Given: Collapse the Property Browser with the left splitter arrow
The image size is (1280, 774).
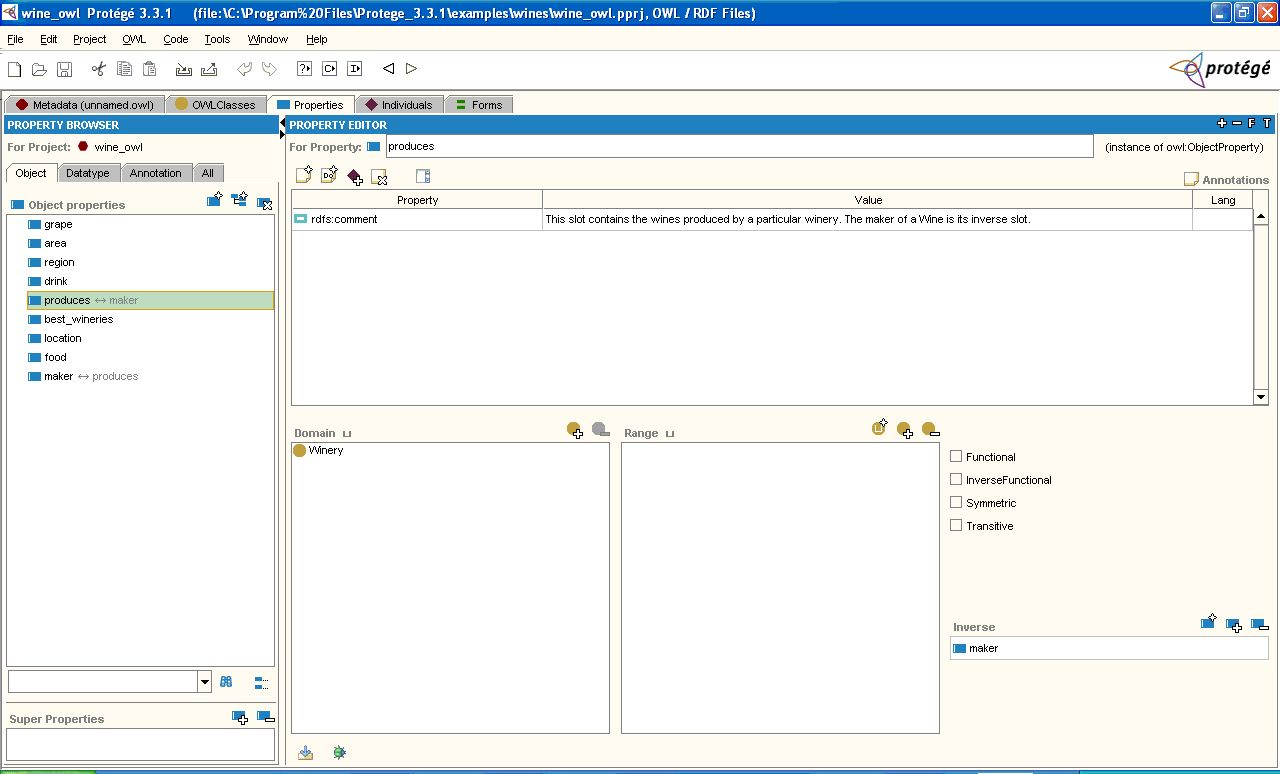Looking at the screenshot, I should click(282, 124).
